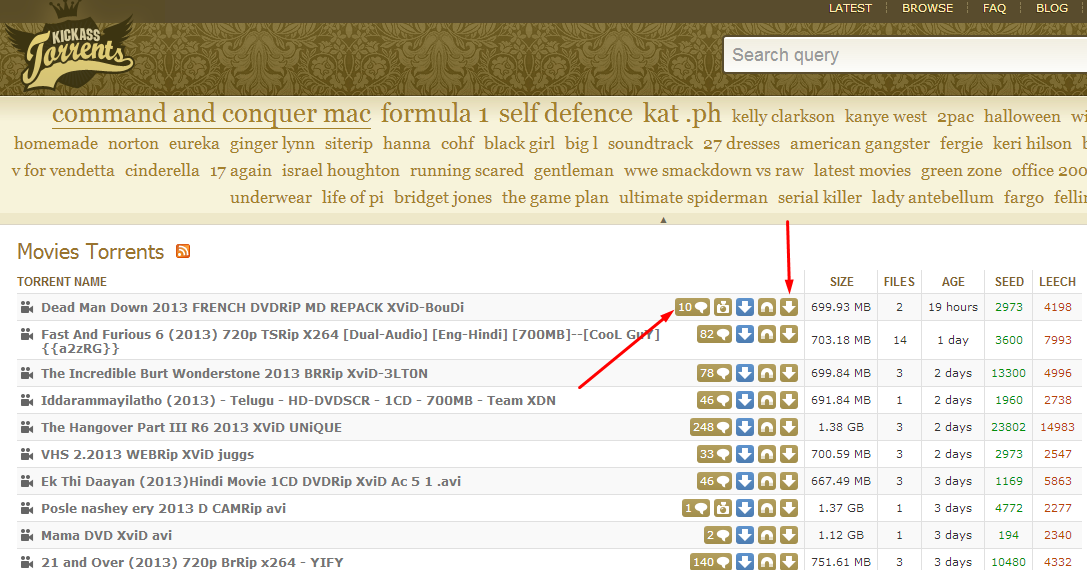Open the 2 comments badge for Mama DVD XviD
The image size is (1087, 570).
coord(718,535)
